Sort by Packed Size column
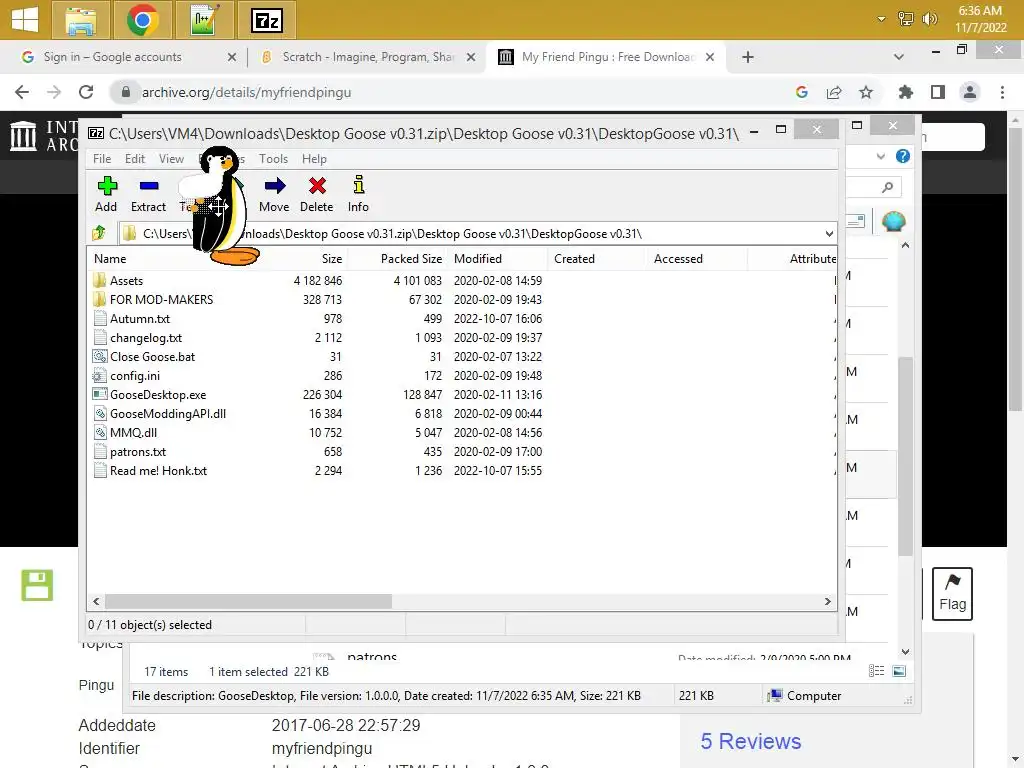Screen dimensions: 1024x768 point(411,259)
